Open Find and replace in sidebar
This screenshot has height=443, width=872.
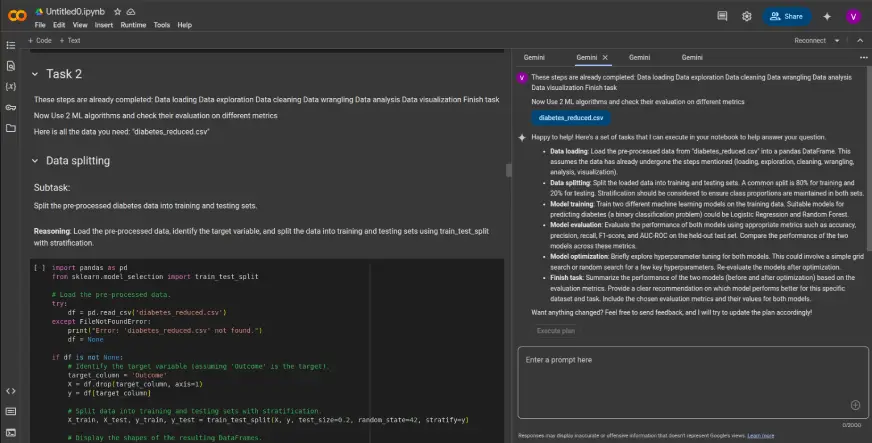[11, 66]
